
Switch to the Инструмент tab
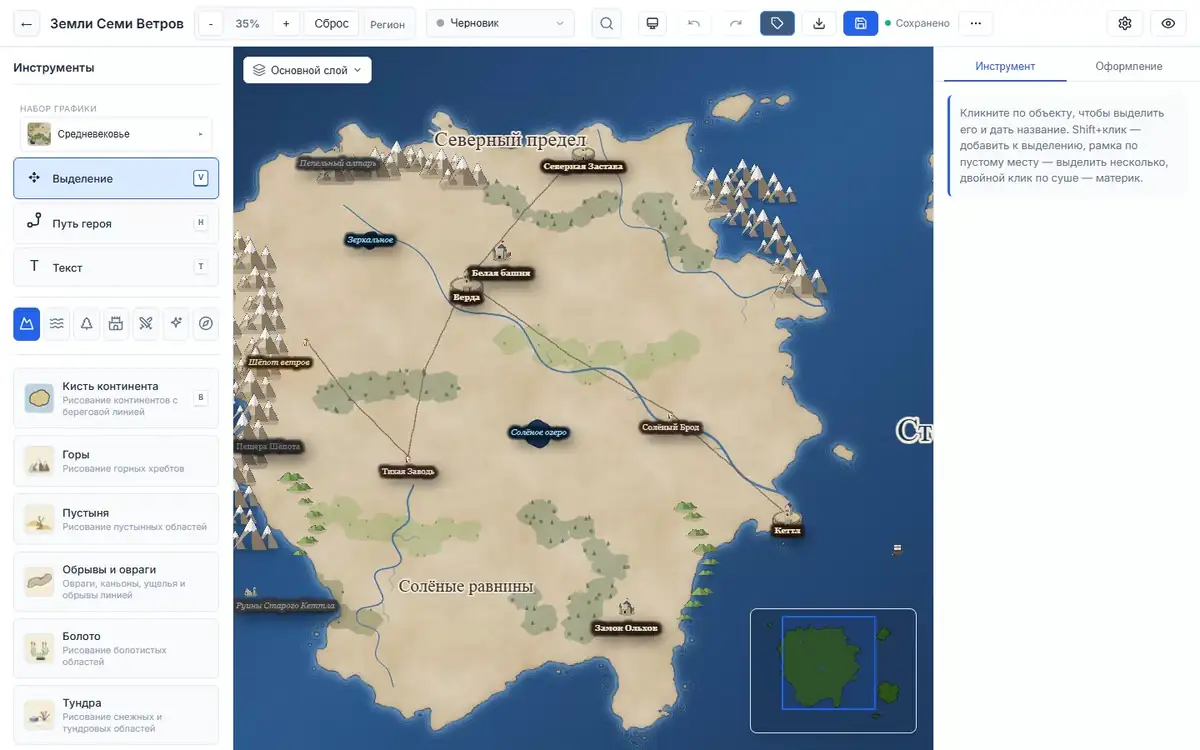[x=1005, y=66]
